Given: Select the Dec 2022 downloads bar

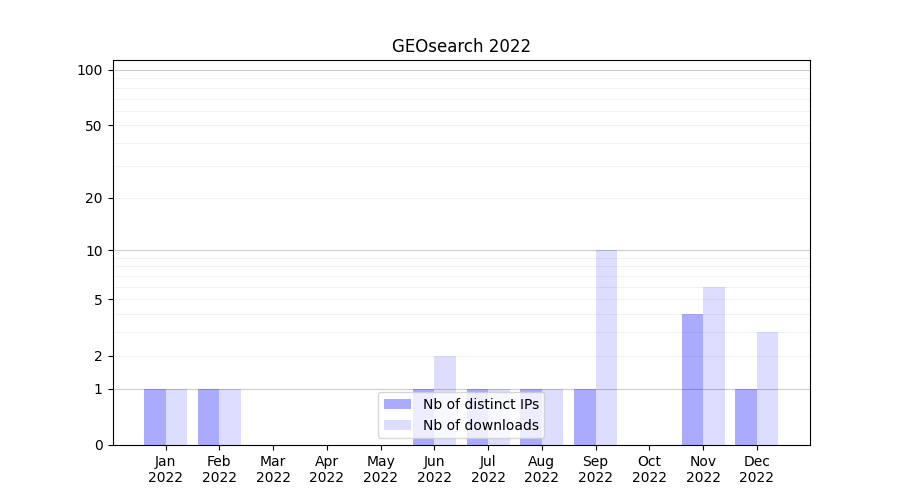Looking at the screenshot, I should pyautogui.click(x=767, y=388).
